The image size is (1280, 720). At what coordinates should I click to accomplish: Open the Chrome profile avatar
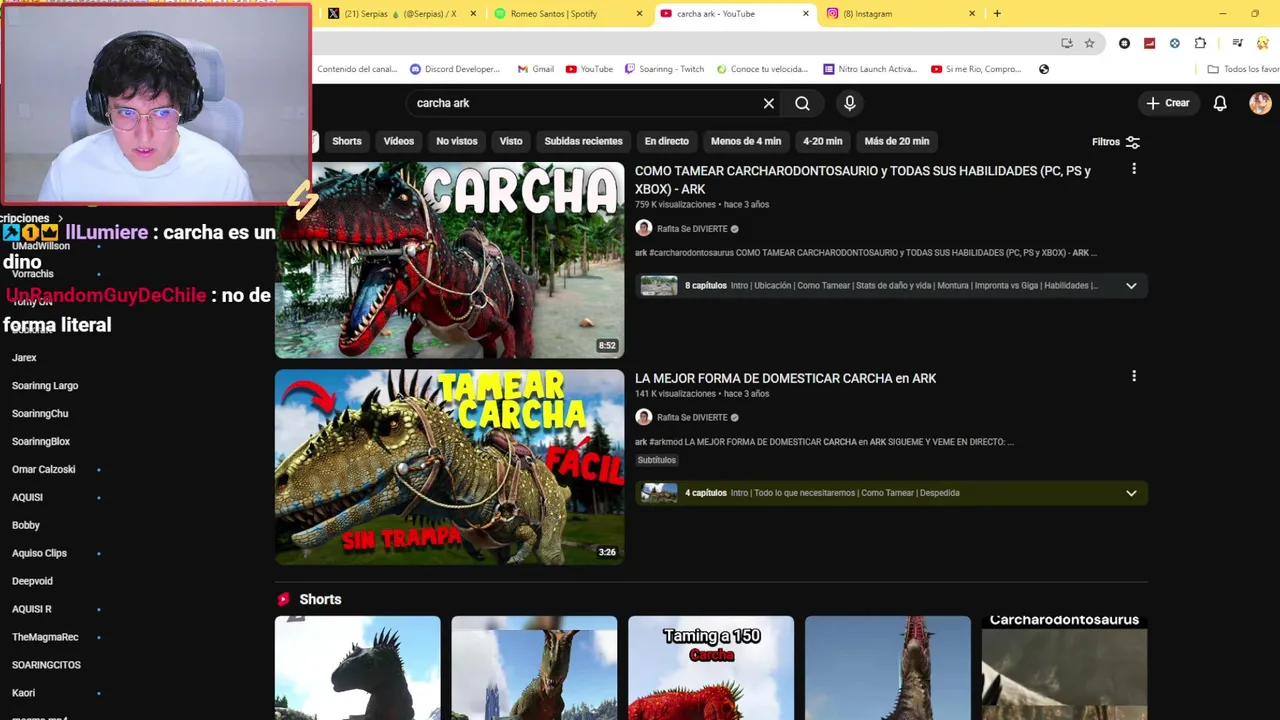(x=1264, y=43)
